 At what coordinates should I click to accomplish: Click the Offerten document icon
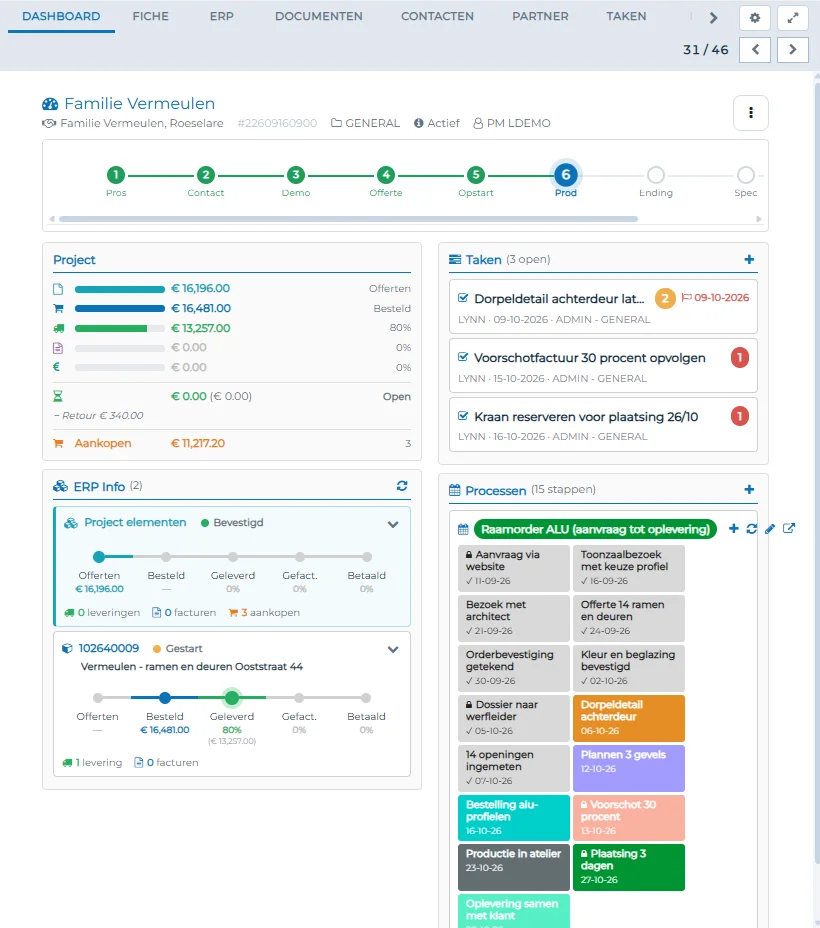point(58,289)
